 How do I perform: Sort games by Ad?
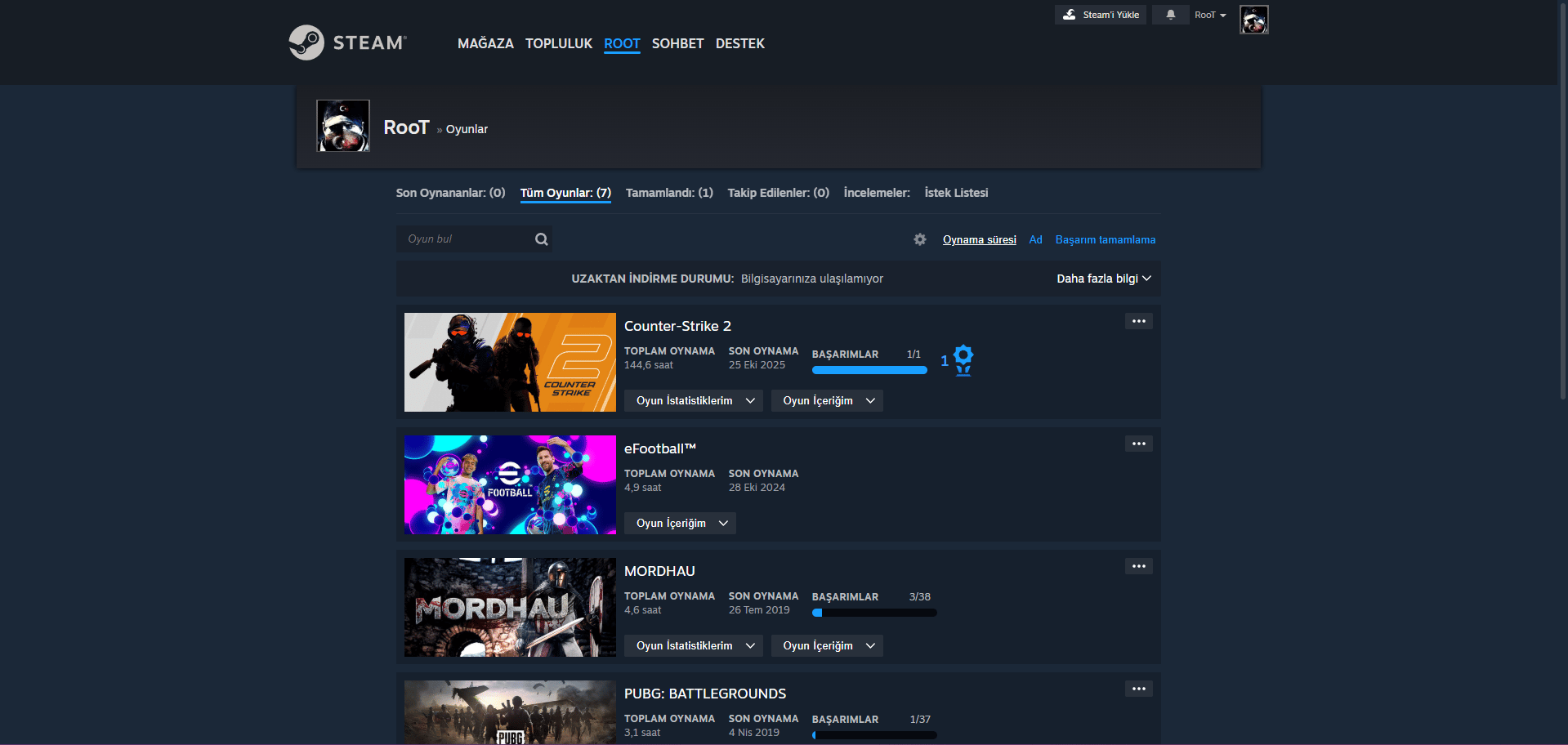(x=1035, y=239)
